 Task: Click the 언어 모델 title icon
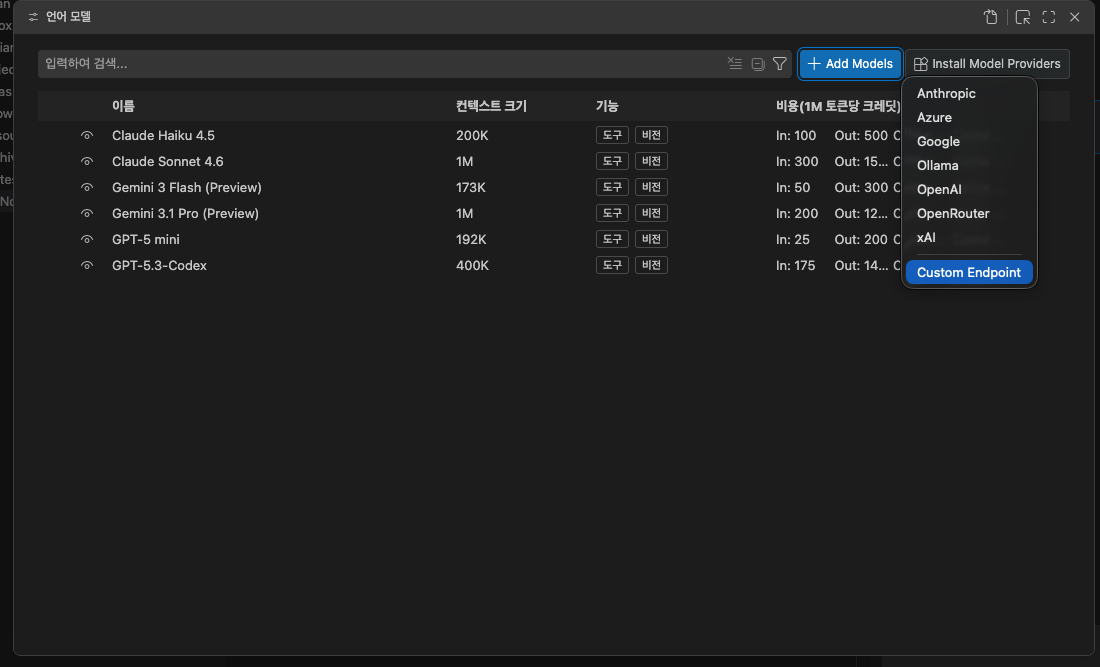(x=33, y=17)
